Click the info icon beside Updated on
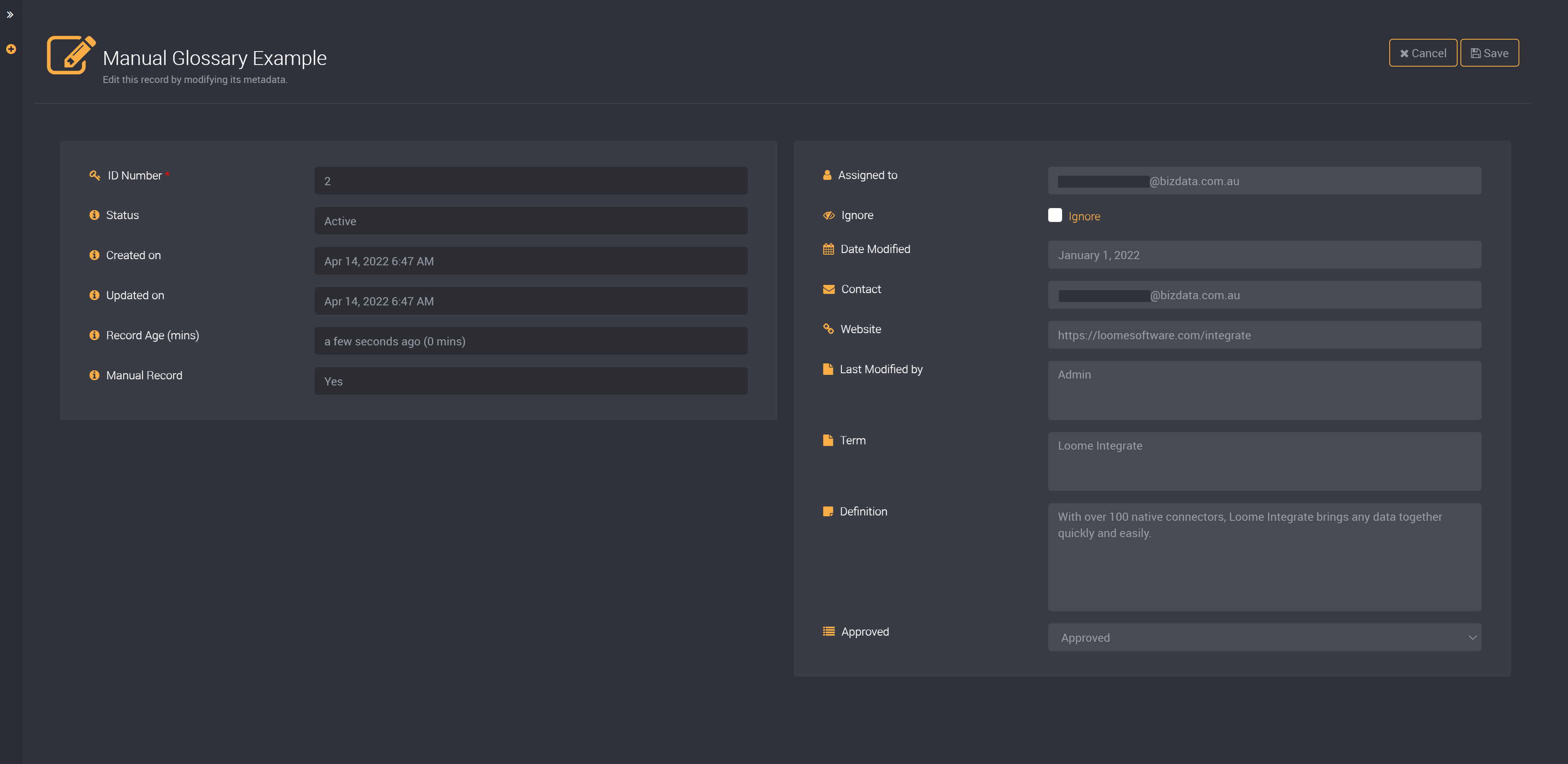Image resolution: width=1568 pixels, height=764 pixels. point(94,295)
